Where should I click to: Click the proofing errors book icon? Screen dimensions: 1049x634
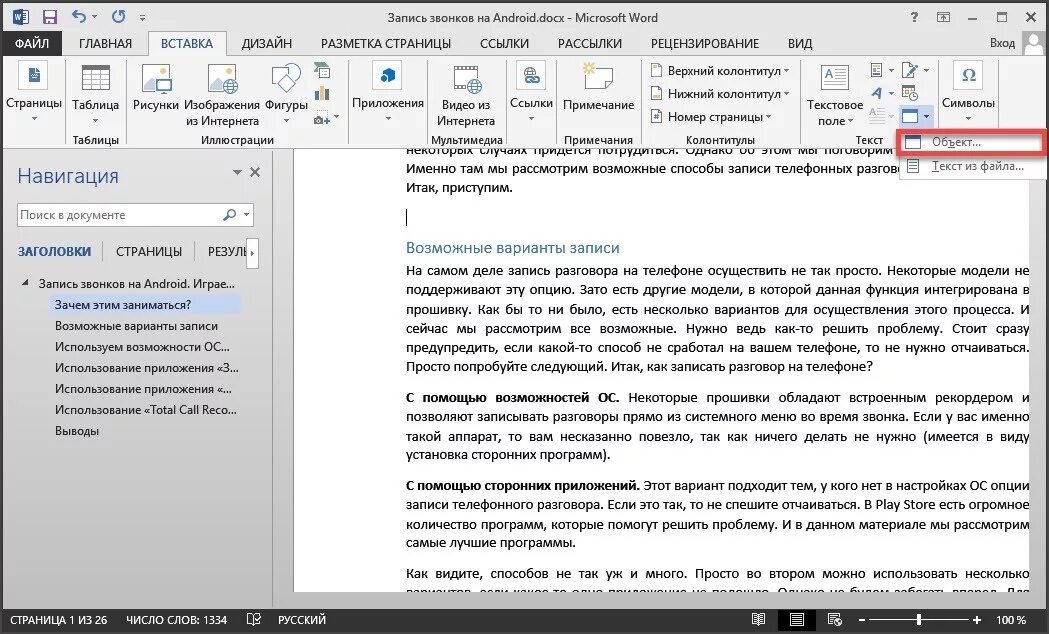(254, 620)
